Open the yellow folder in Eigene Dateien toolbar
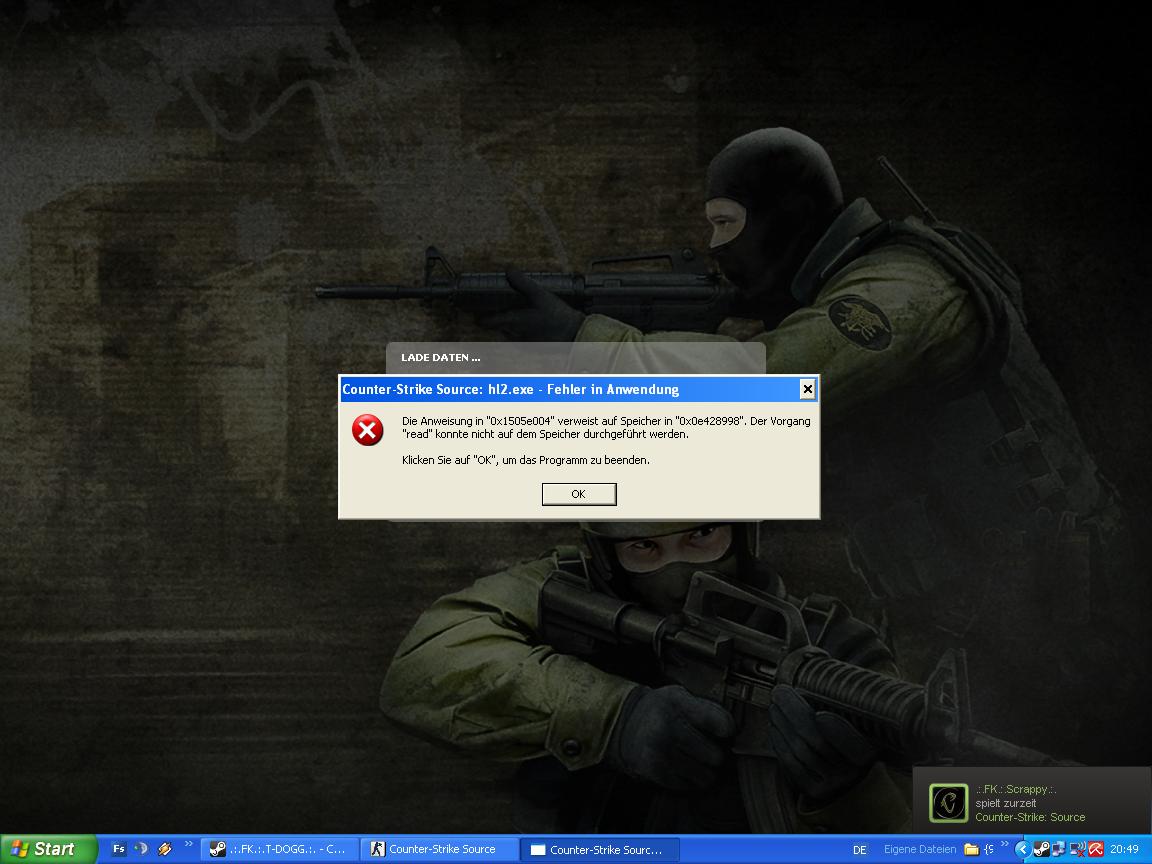 pos(971,849)
